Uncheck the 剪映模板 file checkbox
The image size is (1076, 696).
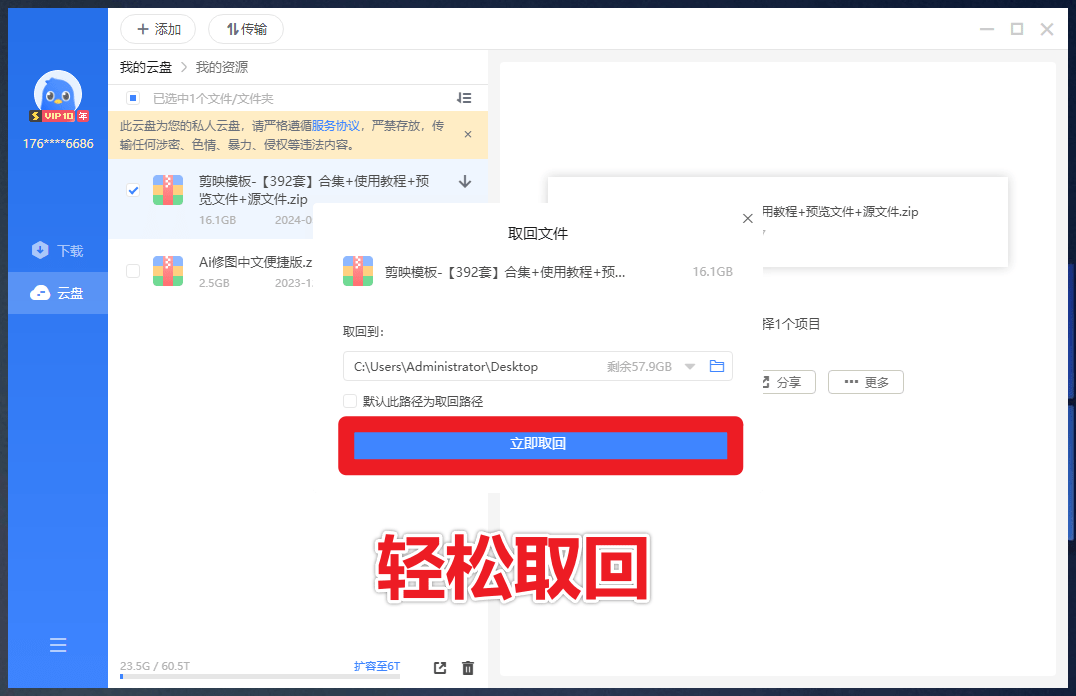pyautogui.click(x=132, y=190)
